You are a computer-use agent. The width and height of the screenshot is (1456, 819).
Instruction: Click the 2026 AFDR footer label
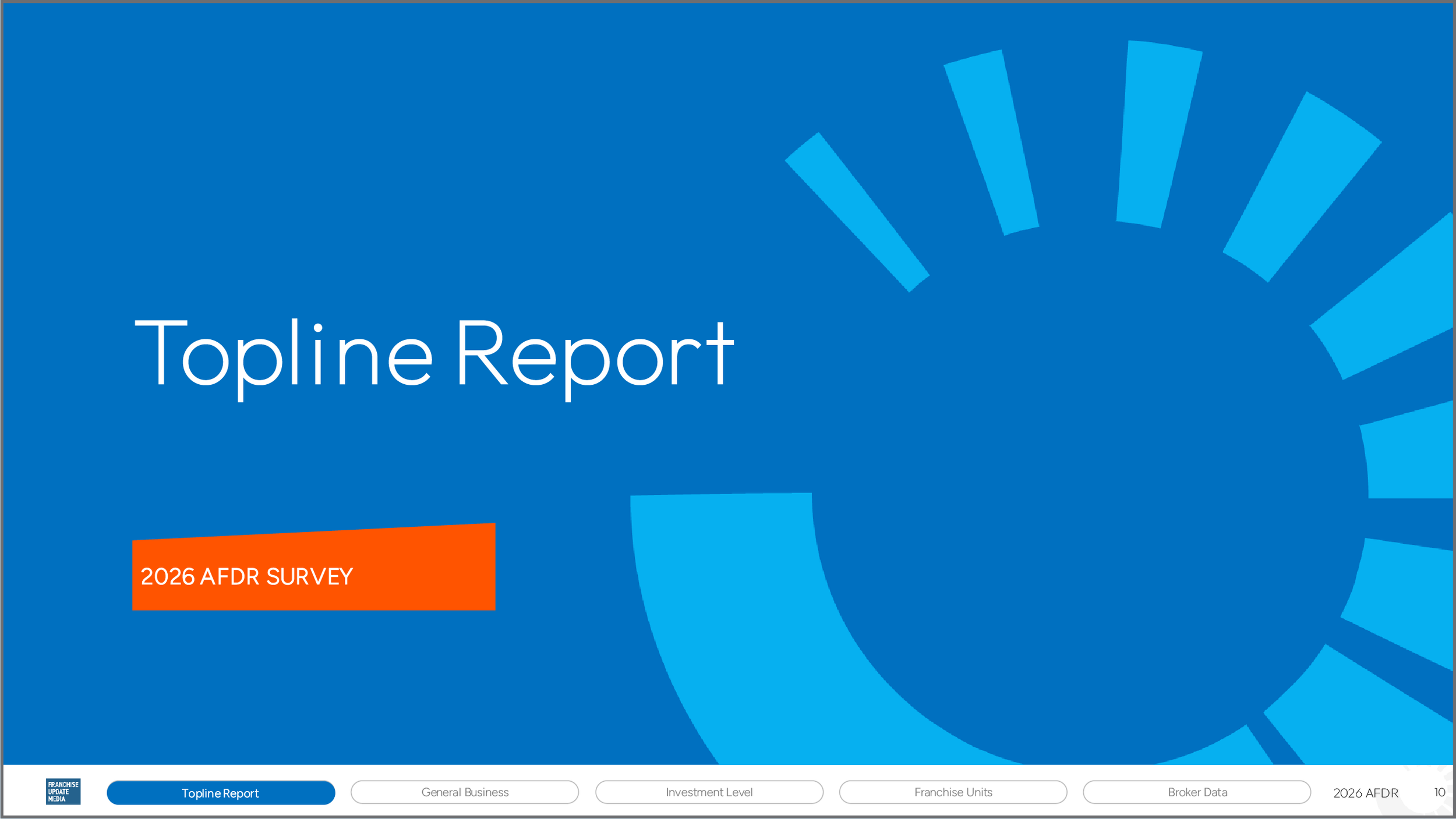point(1366,793)
